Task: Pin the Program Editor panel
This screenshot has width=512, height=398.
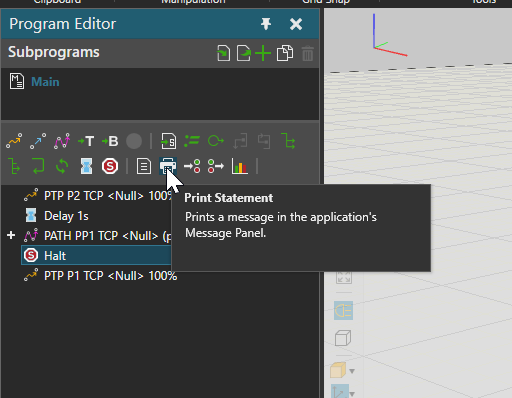Action: (266, 24)
